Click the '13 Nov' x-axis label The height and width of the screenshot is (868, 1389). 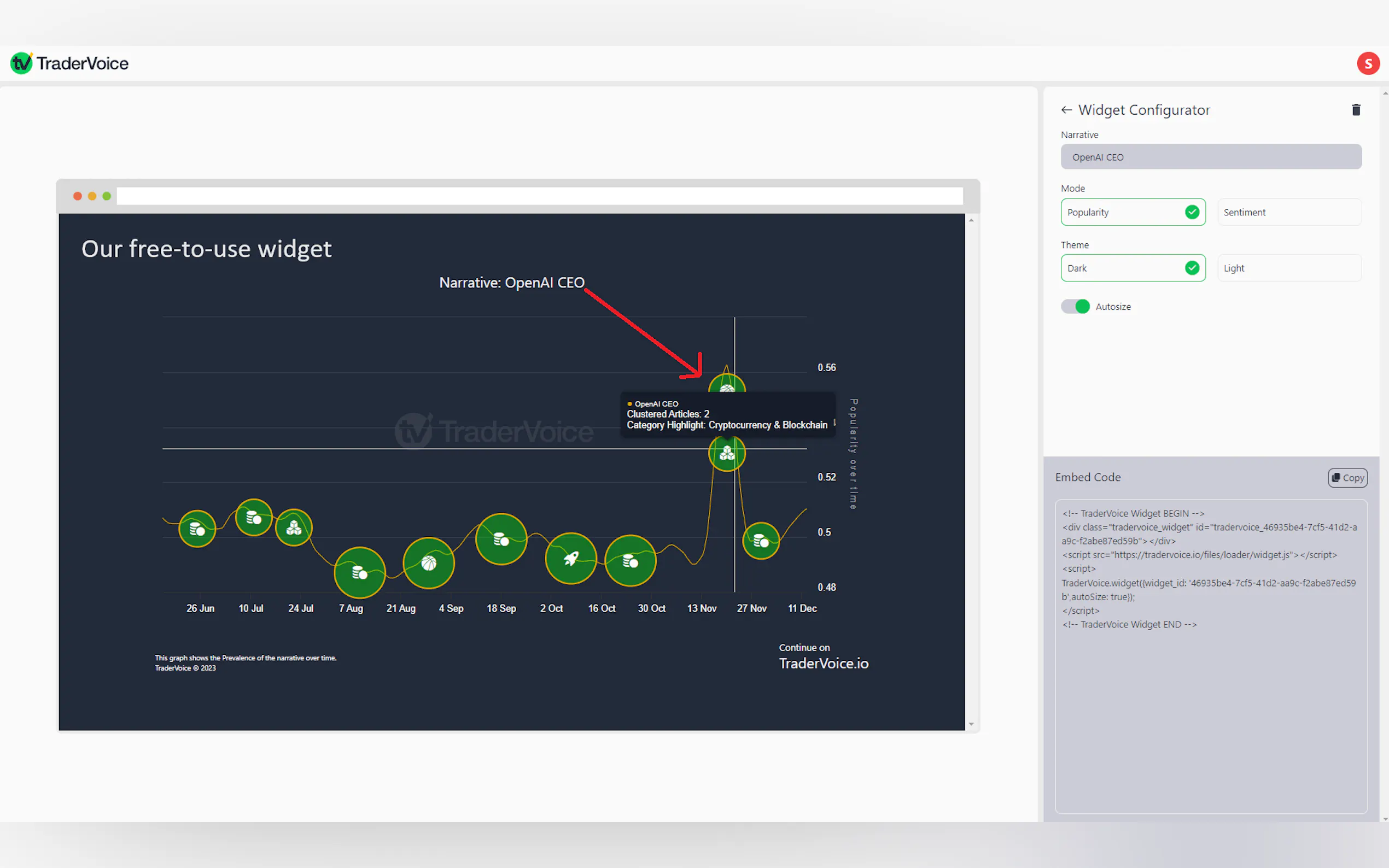point(702,608)
